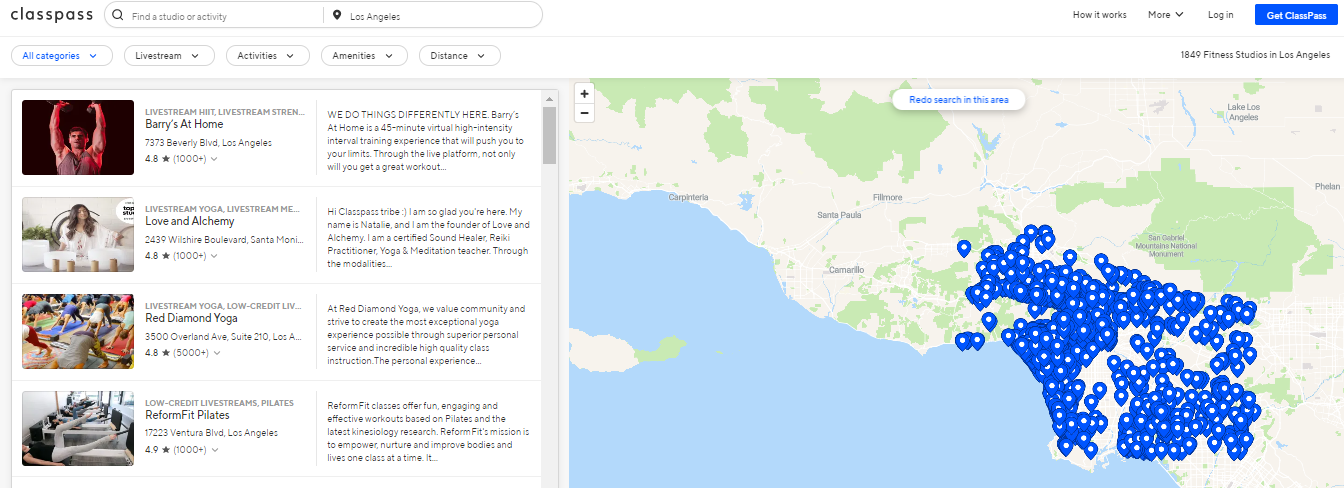
Task: Click 3500 Overland Ave address text
Action: [223, 337]
